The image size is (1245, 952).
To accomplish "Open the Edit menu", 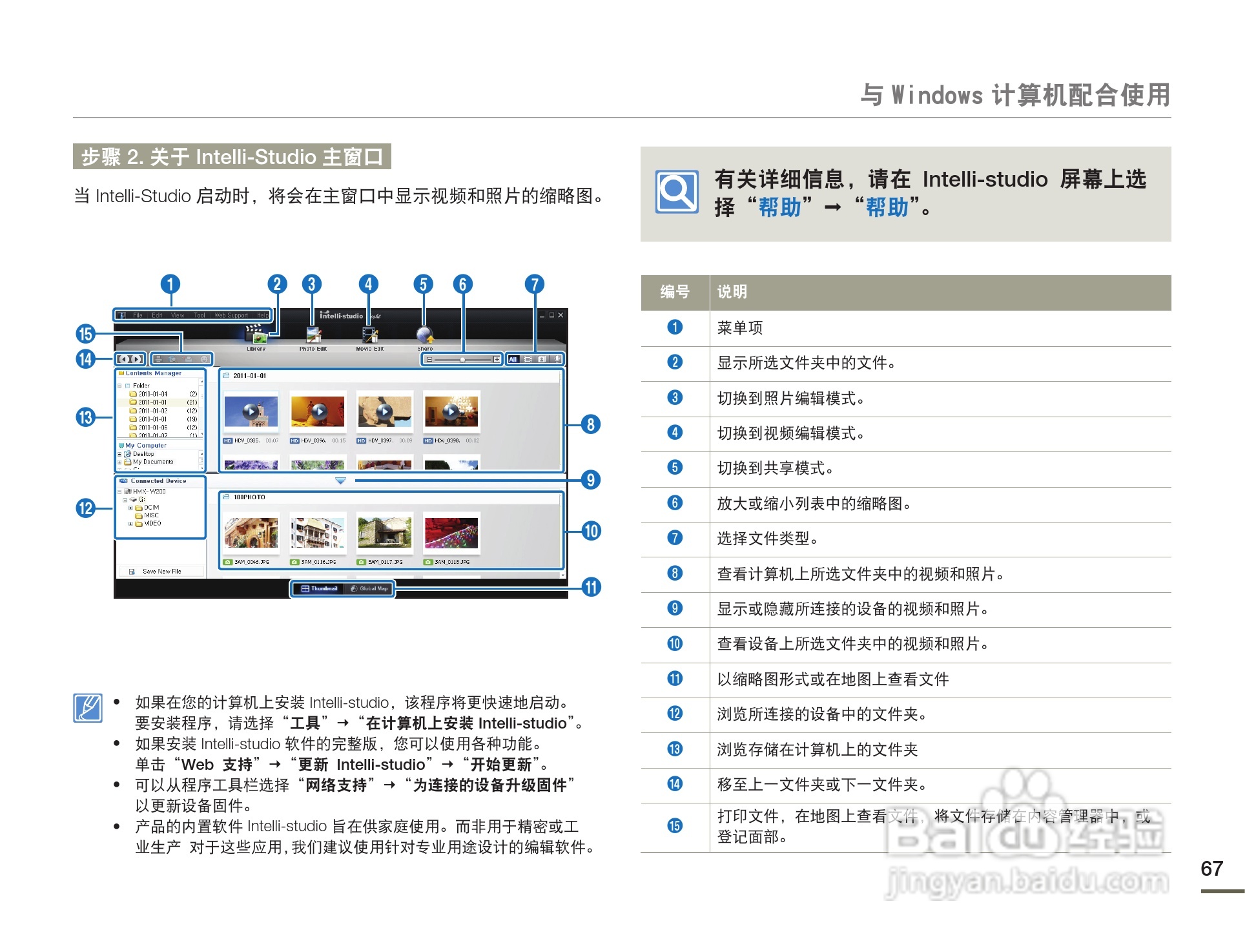I will (x=157, y=315).
